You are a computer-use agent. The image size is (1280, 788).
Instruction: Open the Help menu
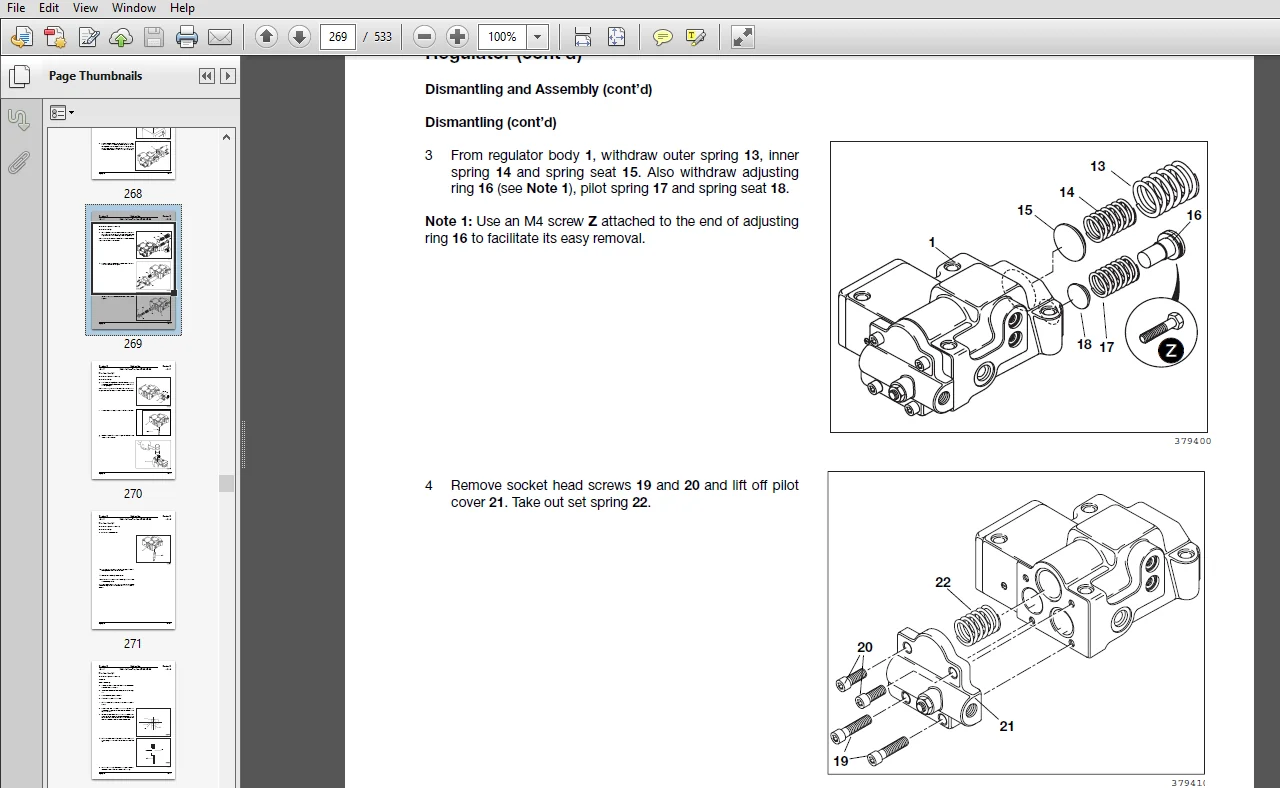[182, 8]
